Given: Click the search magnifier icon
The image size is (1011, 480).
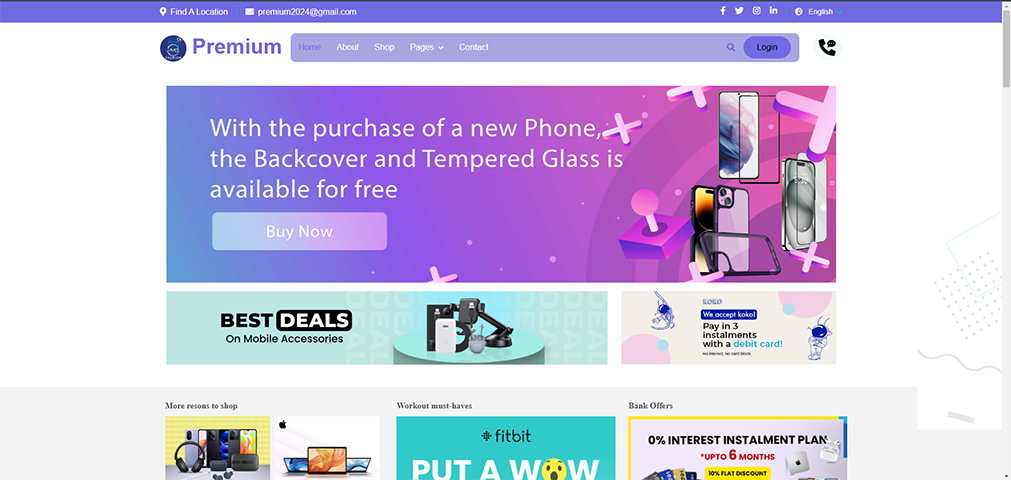Looking at the screenshot, I should coord(731,47).
